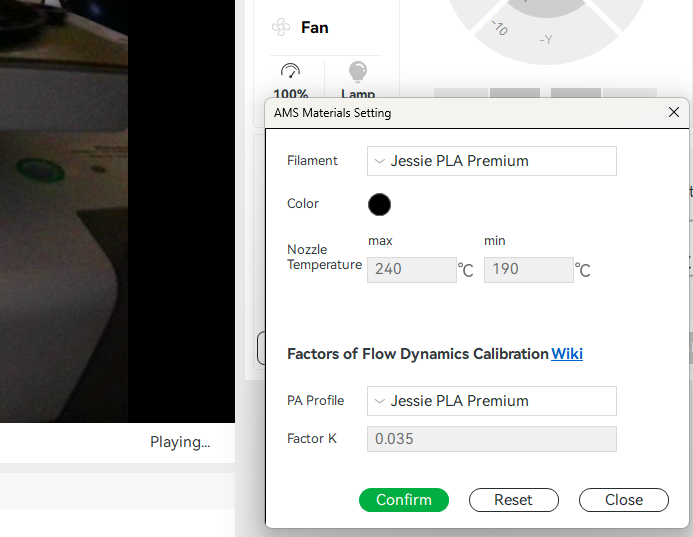This screenshot has width=693, height=537.
Task: Open the 100% print speed gauge icon
Action: (x=290, y=71)
